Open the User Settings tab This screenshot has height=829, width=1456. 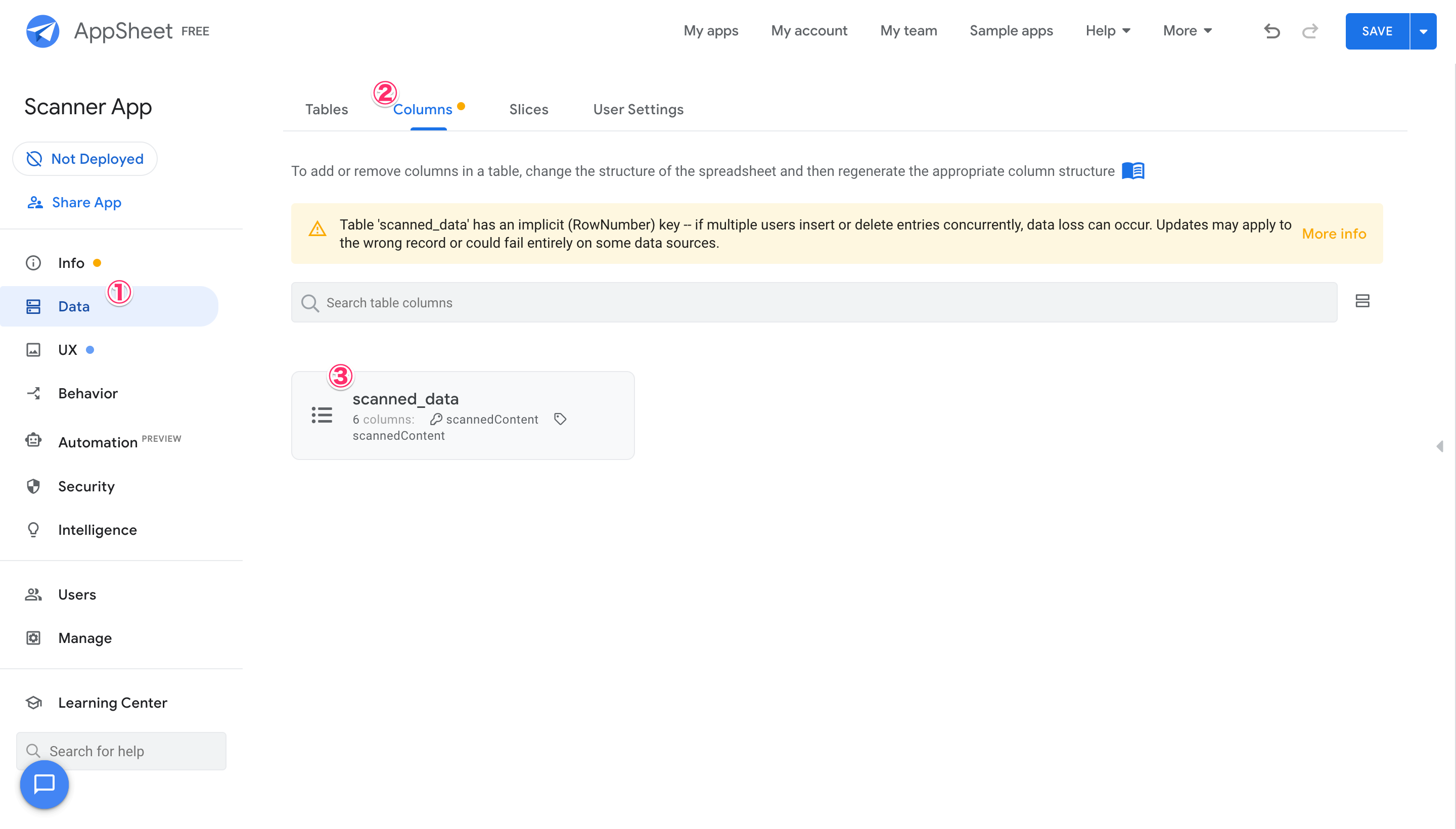pos(638,109)
